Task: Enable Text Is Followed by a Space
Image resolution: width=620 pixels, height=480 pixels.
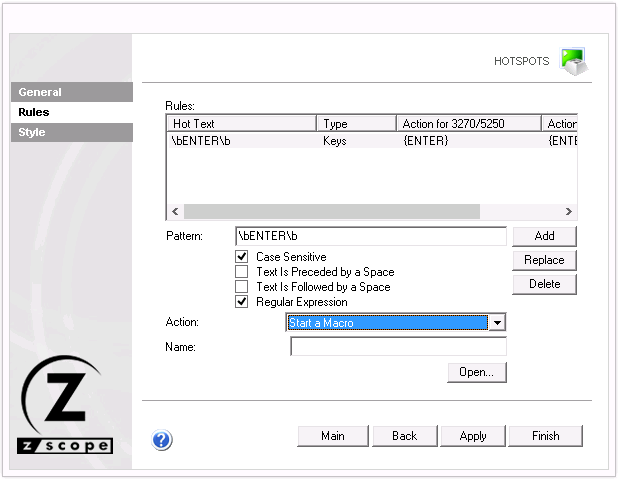Action: coord(241,287)
